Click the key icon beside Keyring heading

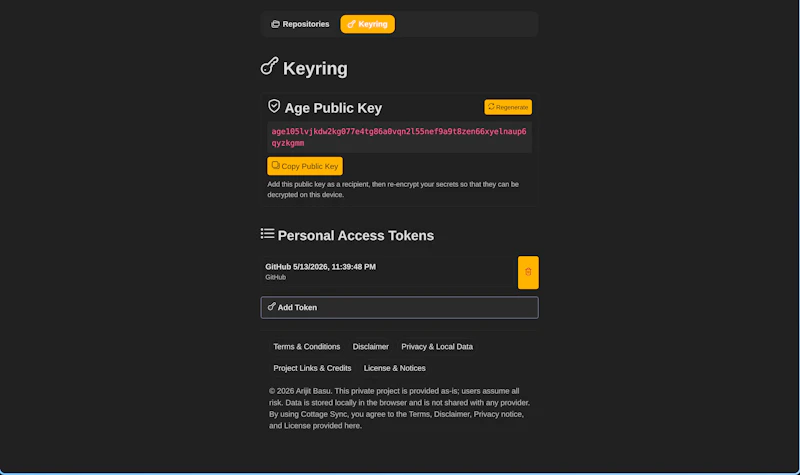[x=269, y=66]
